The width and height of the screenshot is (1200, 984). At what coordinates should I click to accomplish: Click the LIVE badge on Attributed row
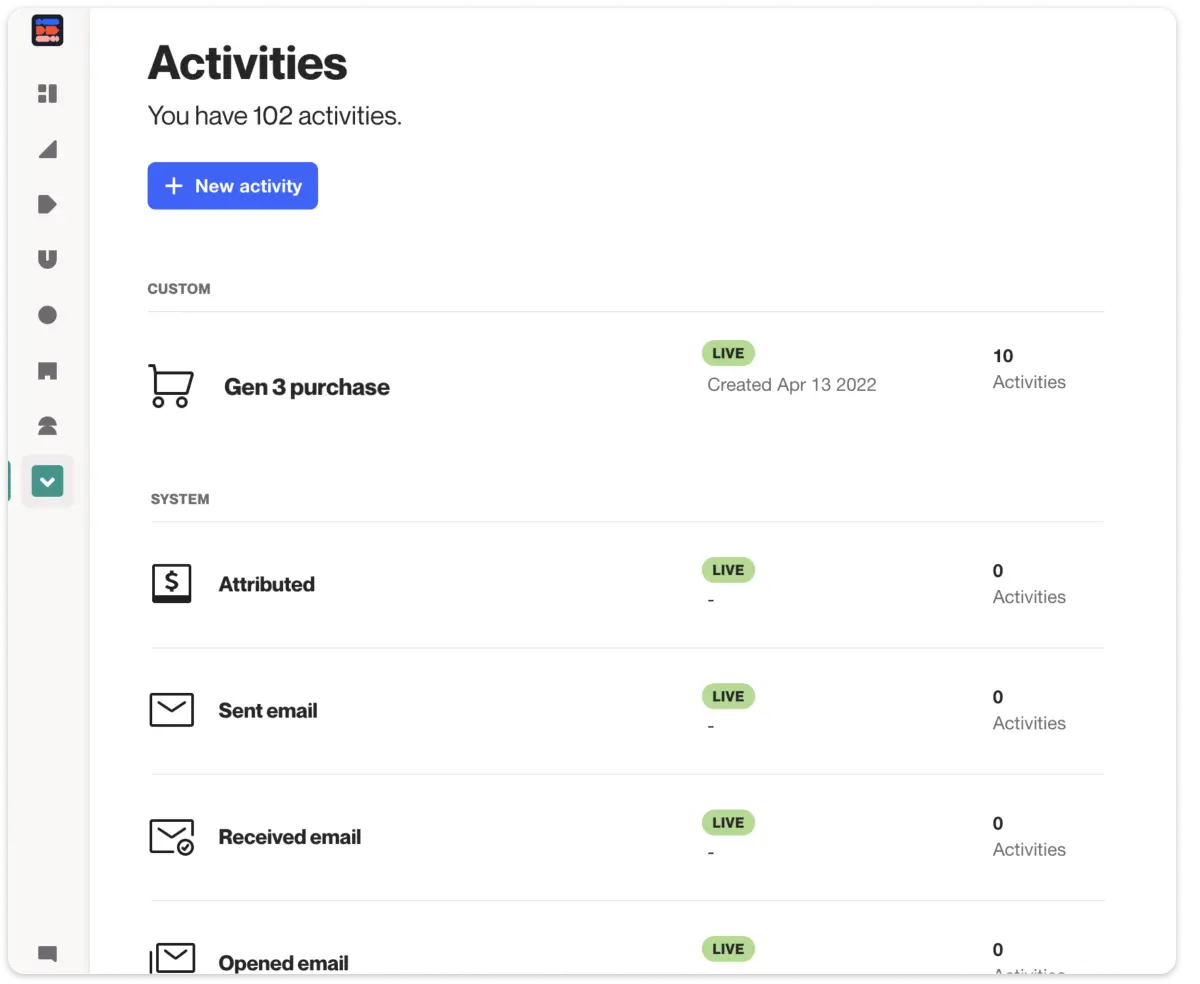click(x=728, y=570)
